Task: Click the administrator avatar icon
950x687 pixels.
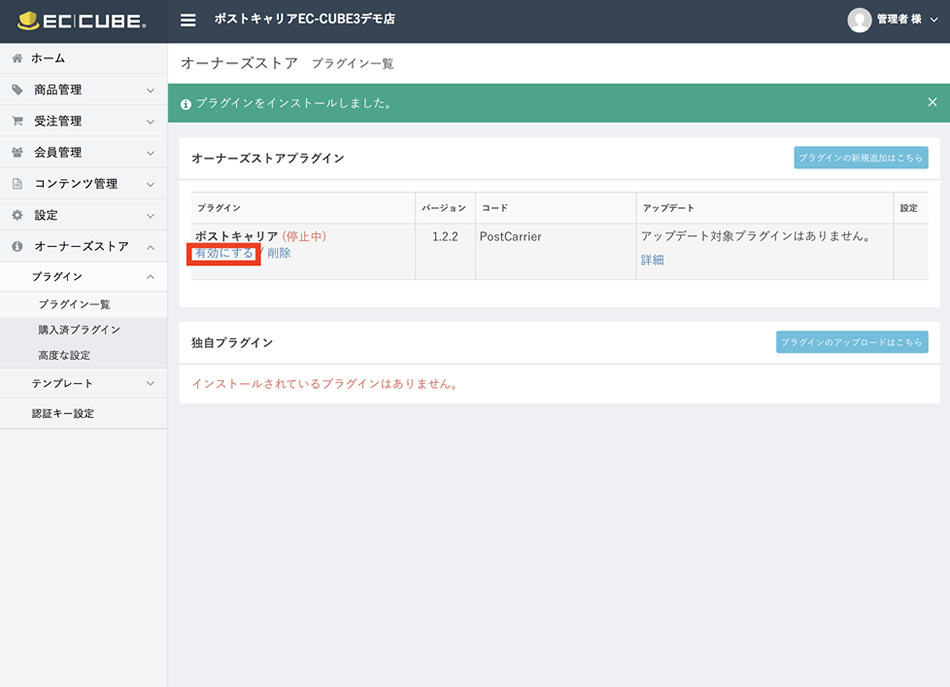Action: pos(859,20)
